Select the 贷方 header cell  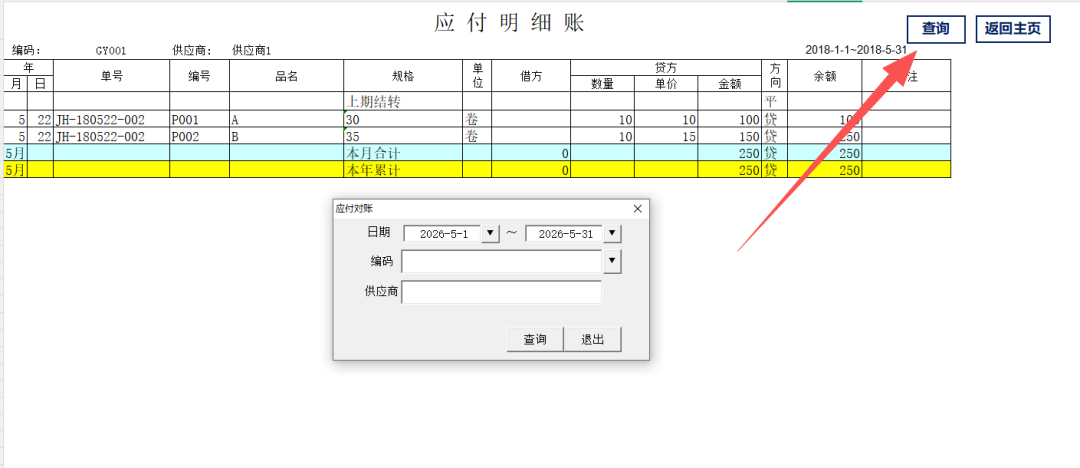(x=666, y=68)
